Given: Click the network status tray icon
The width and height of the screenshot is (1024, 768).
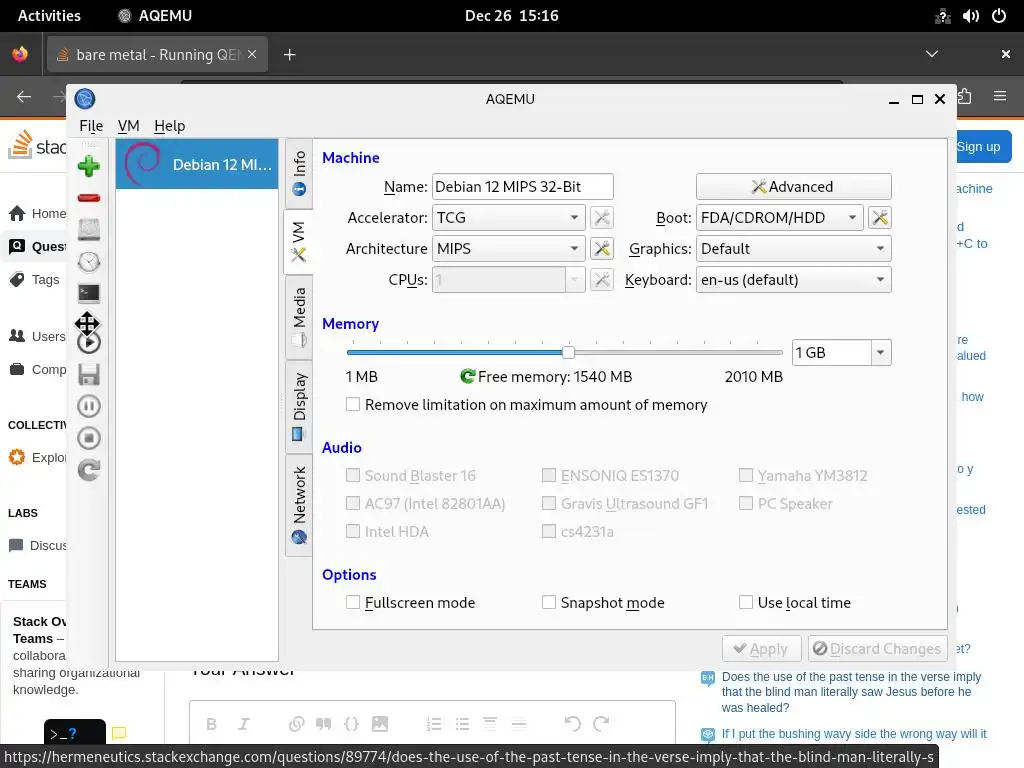Looking at the screenshot, I should [x=942, y=16].
